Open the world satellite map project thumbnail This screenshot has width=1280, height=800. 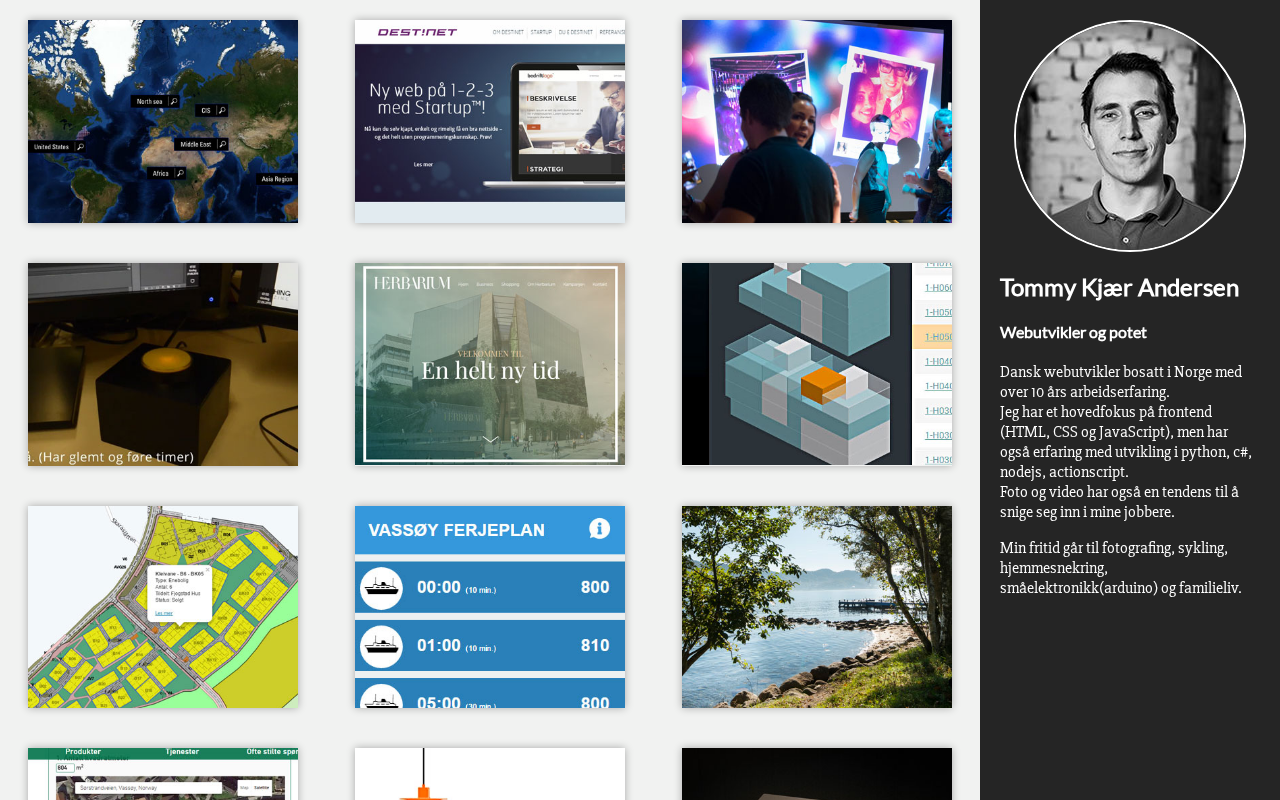pyautogui.click(x=163, y=121)
